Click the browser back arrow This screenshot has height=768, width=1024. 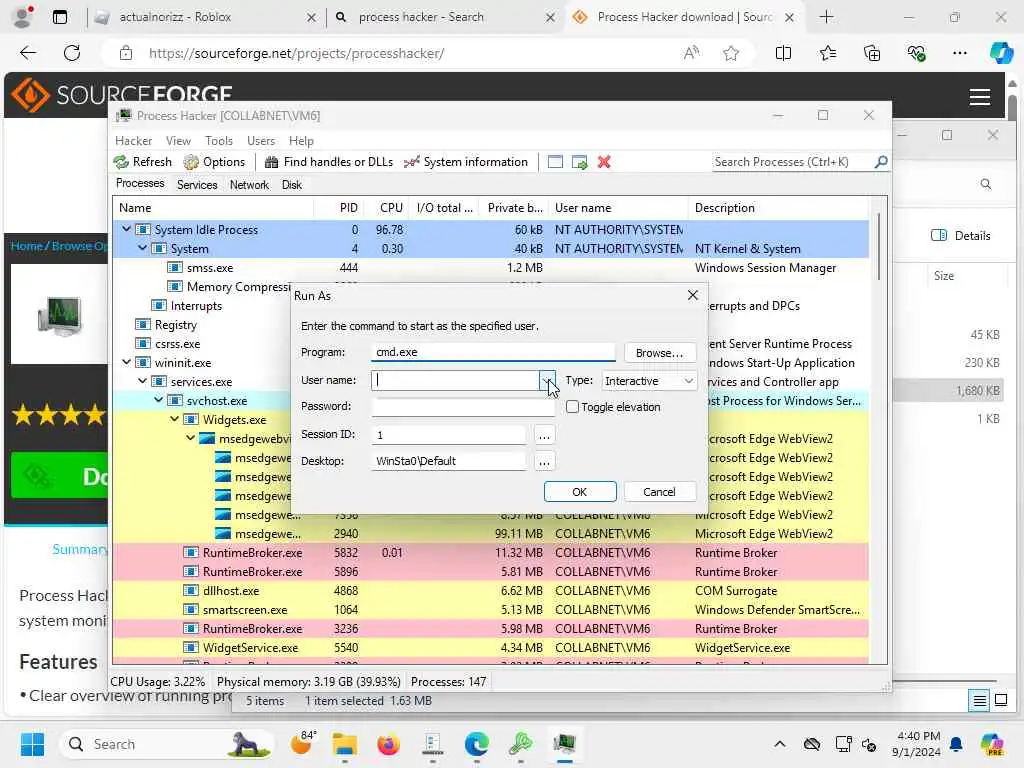pyautogui.click(x=27, y=53)
